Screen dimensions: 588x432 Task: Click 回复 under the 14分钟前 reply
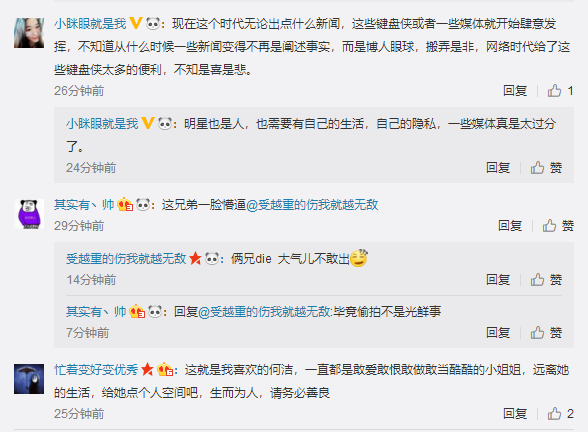click(498, 279)
